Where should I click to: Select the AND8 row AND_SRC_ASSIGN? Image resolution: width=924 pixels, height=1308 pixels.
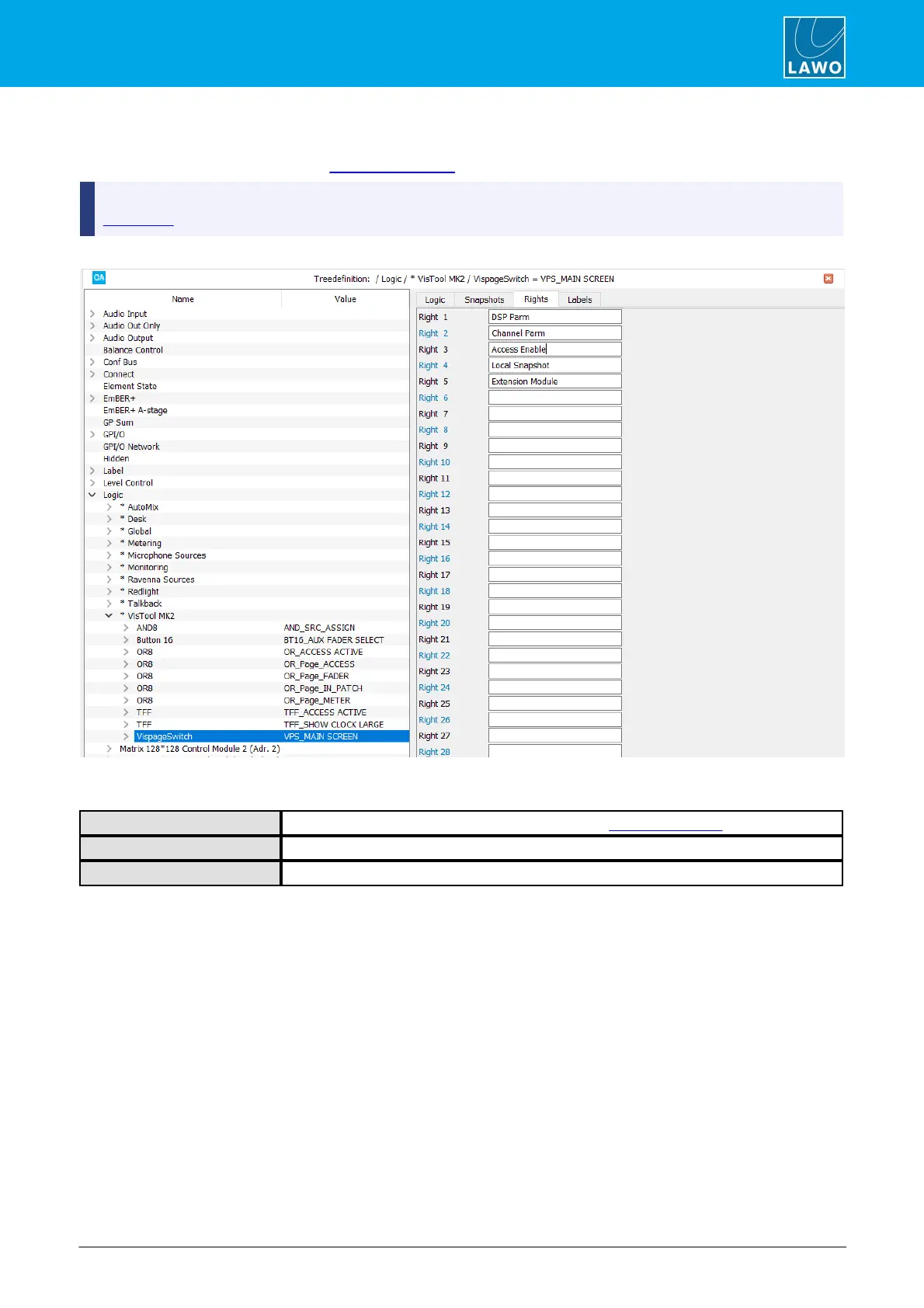[319, 628]
